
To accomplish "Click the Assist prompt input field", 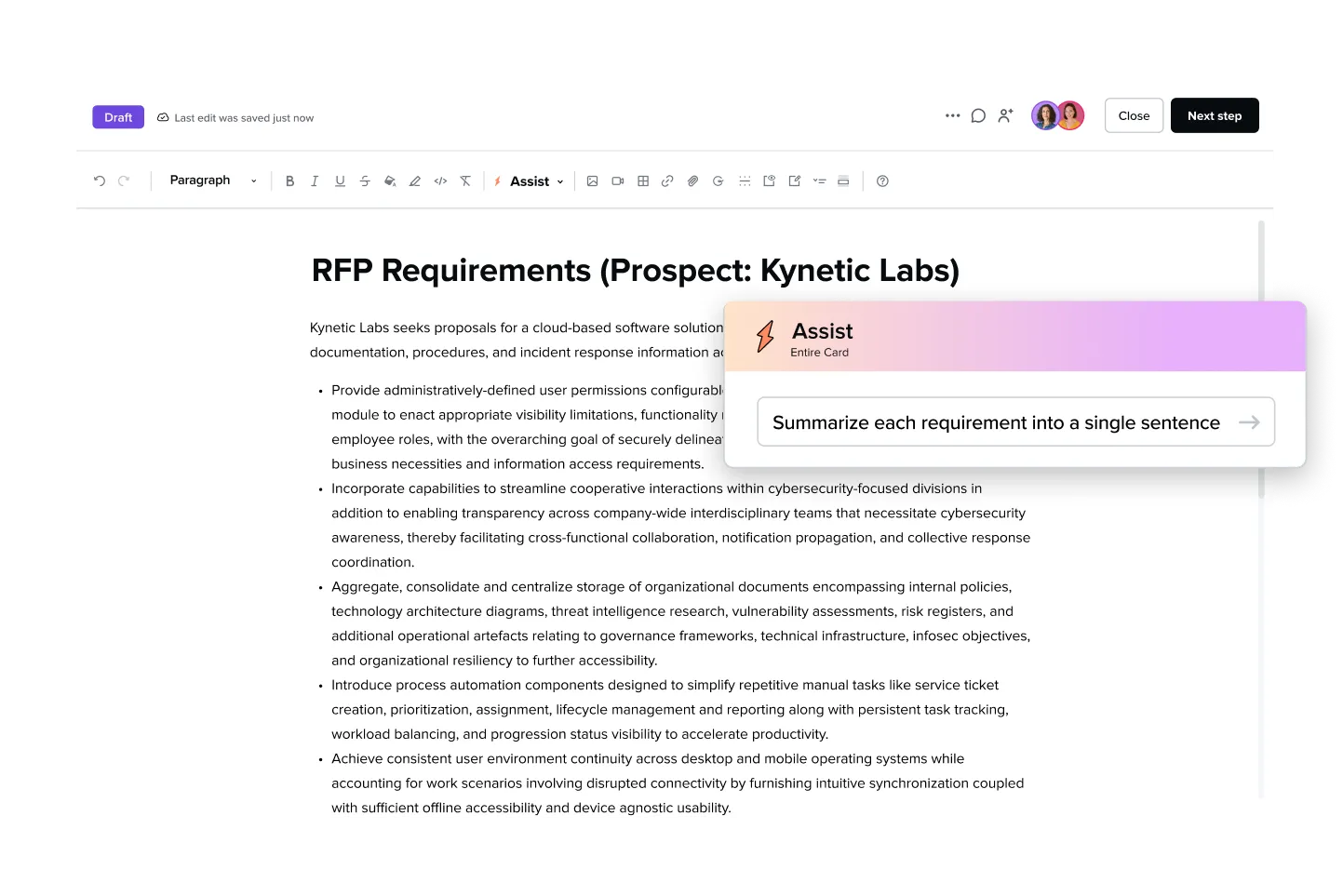I will tap(1015, 422).
